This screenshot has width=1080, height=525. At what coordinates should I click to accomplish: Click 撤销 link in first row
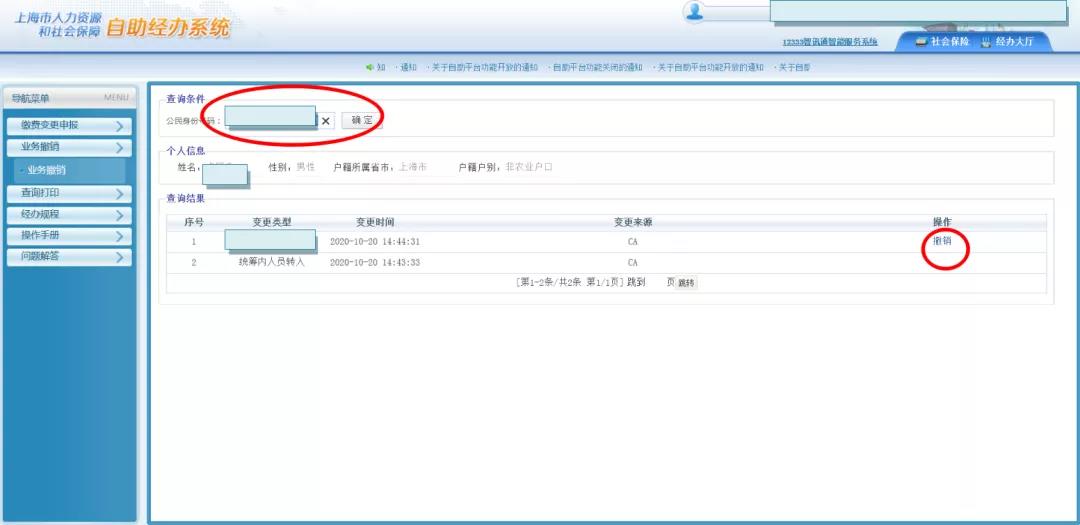(942, 241)
